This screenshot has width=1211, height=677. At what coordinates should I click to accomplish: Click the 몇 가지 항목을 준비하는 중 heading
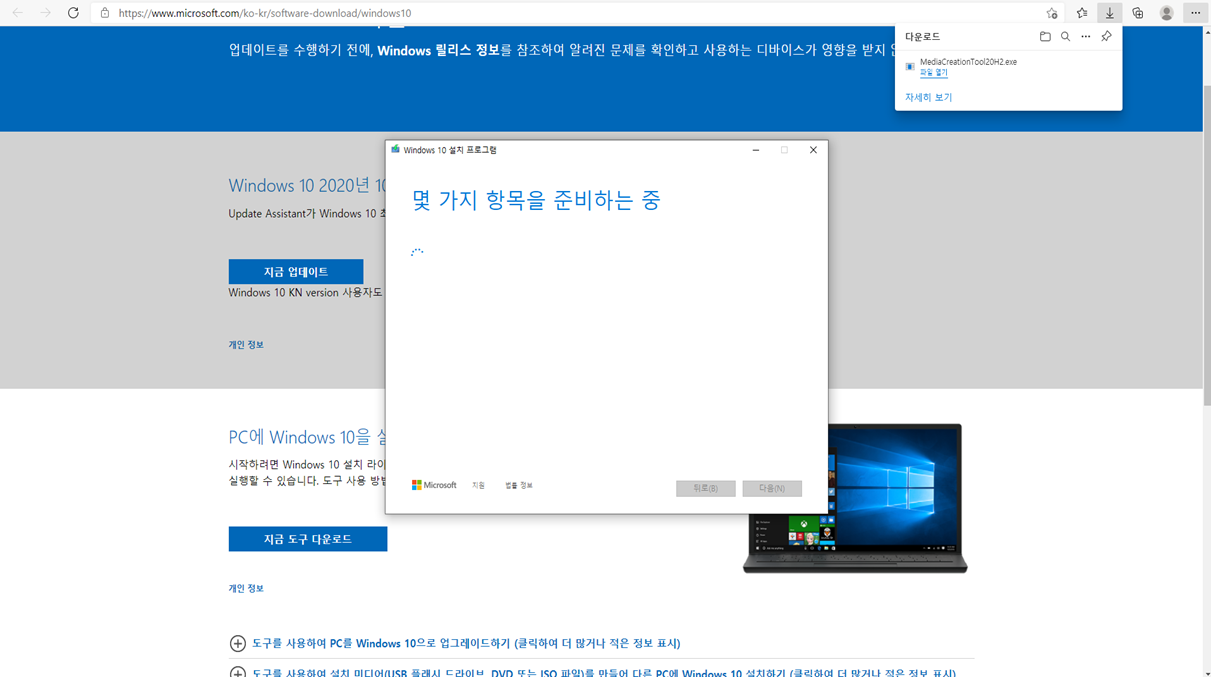coord(536,200)
